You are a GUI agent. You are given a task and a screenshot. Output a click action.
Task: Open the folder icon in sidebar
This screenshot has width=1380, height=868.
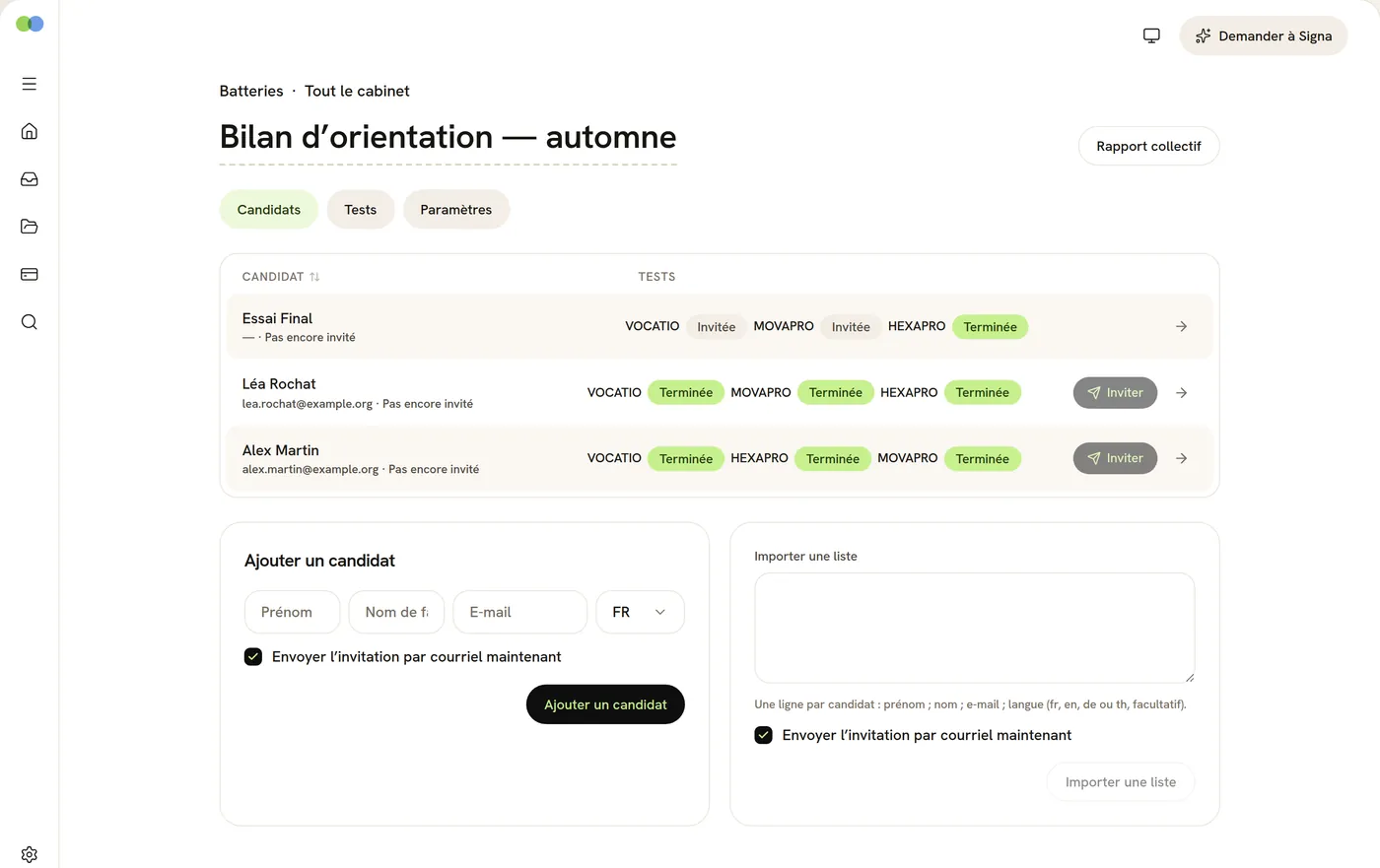(x=30, y=227)
